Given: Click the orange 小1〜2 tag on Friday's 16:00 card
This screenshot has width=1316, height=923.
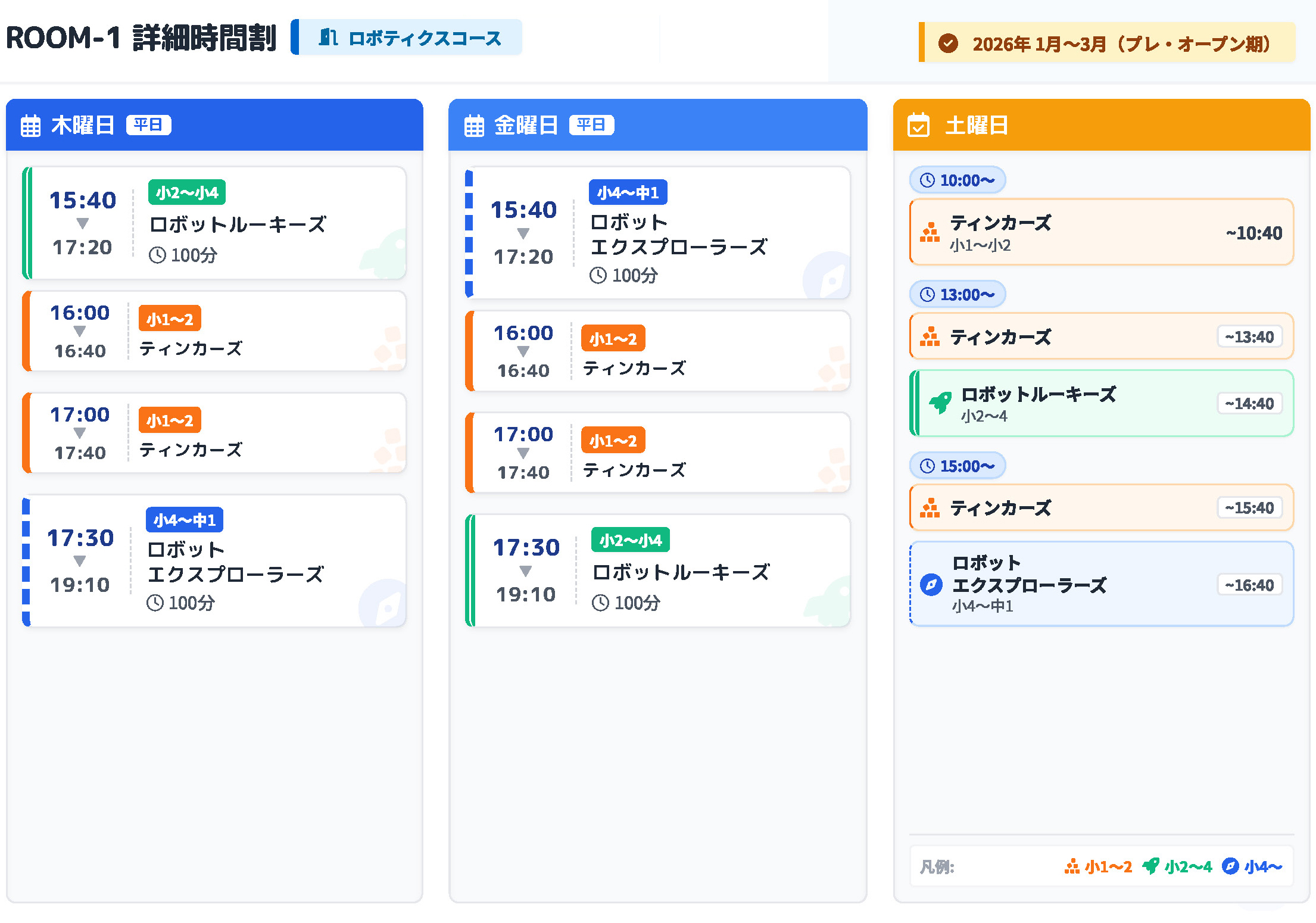Looking at the screenshot, I should 613,339.
